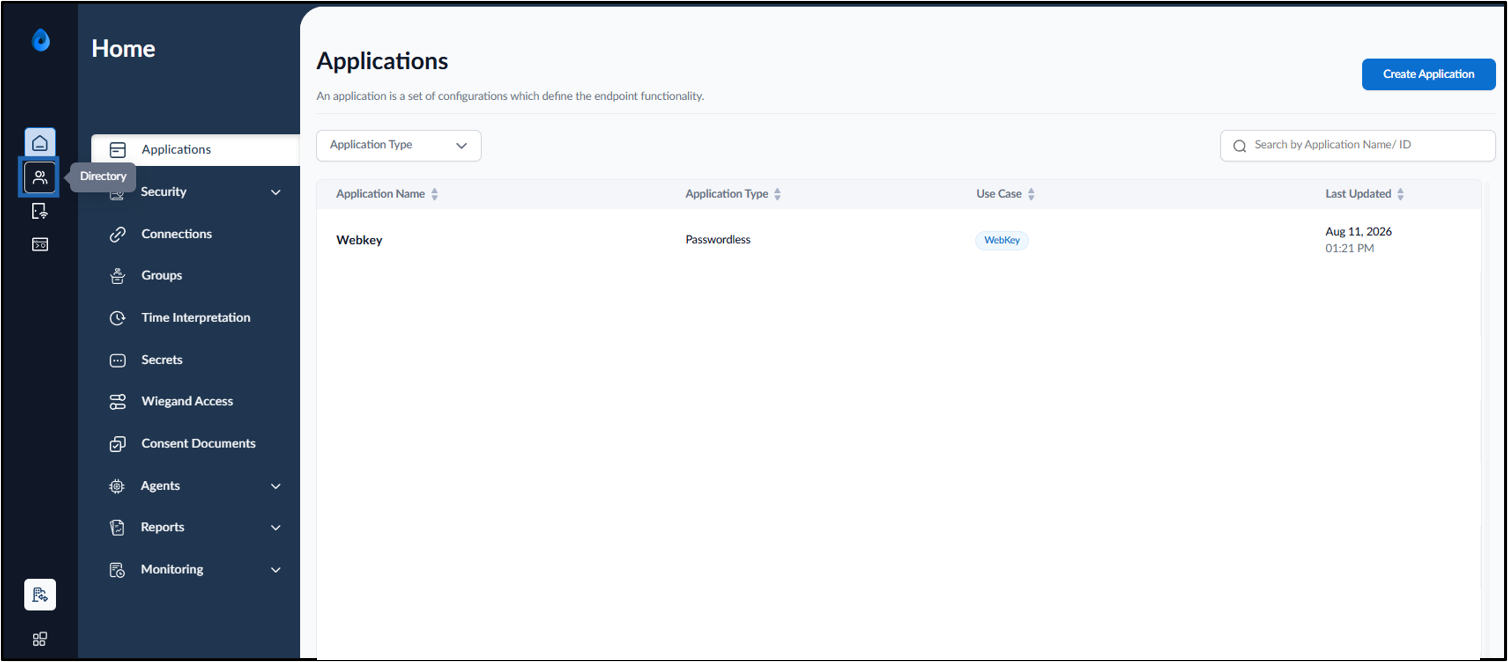Sort by Last Updated arrows
Screen dimensions: 1508x662
(x=1400, y=194)
